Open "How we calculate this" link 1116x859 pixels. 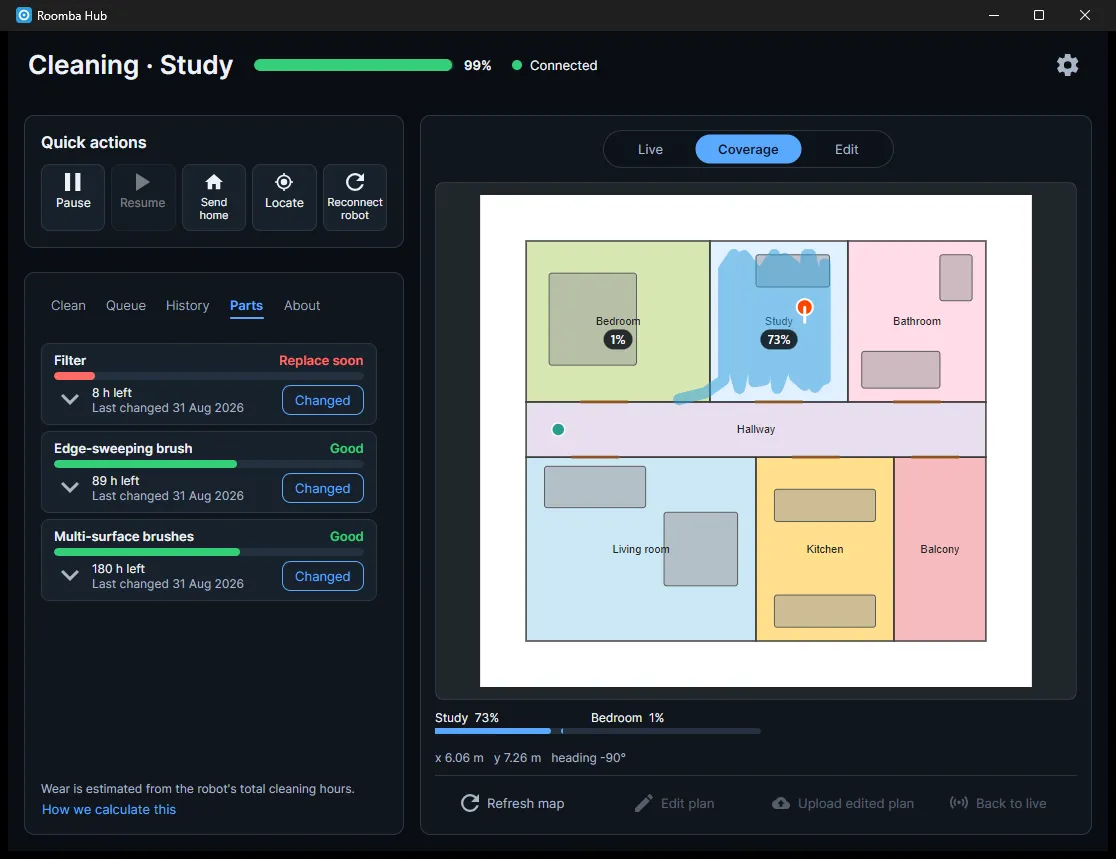pos(109,809)
